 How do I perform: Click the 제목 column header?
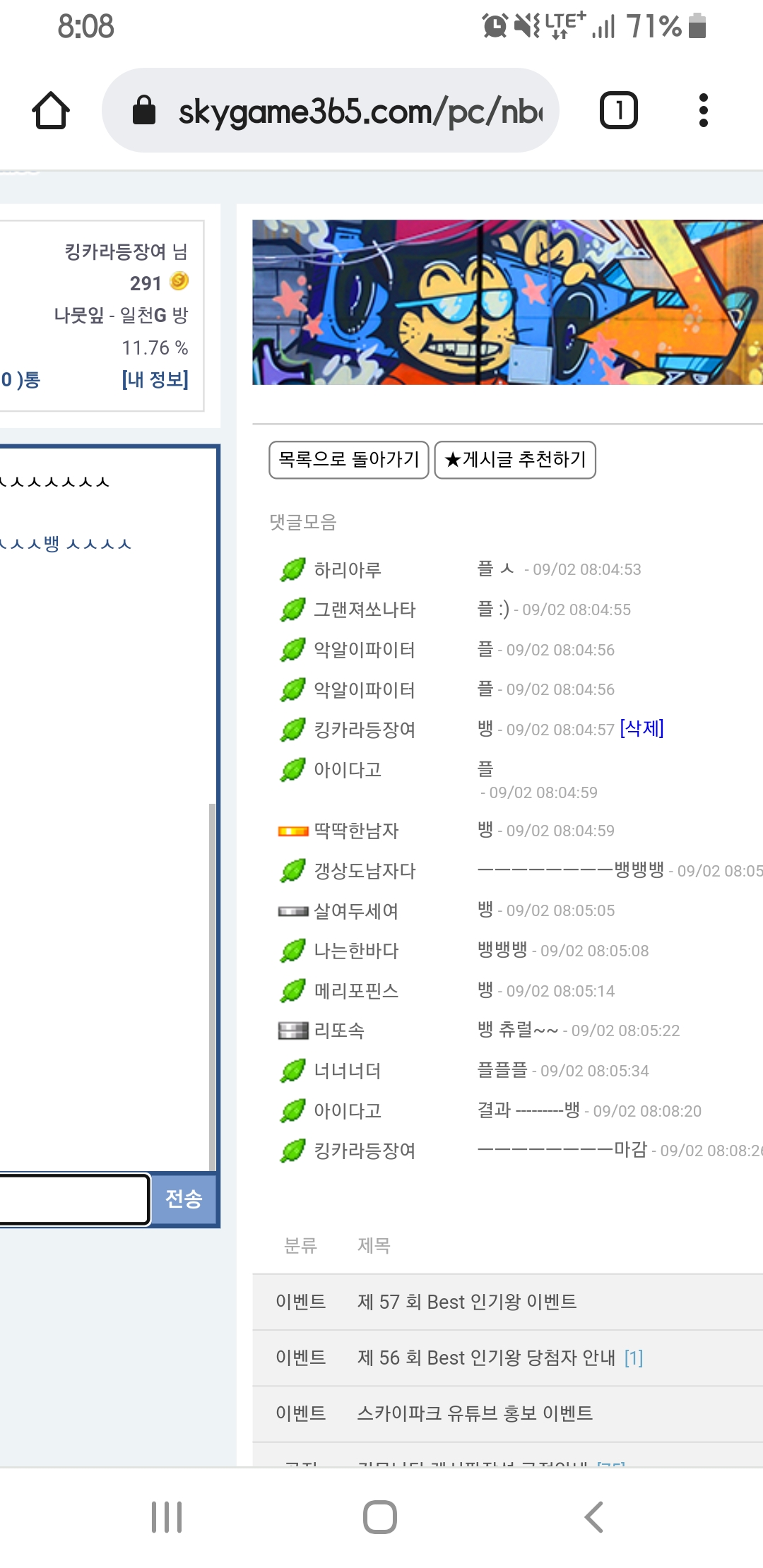click(x=374, y=1245)
